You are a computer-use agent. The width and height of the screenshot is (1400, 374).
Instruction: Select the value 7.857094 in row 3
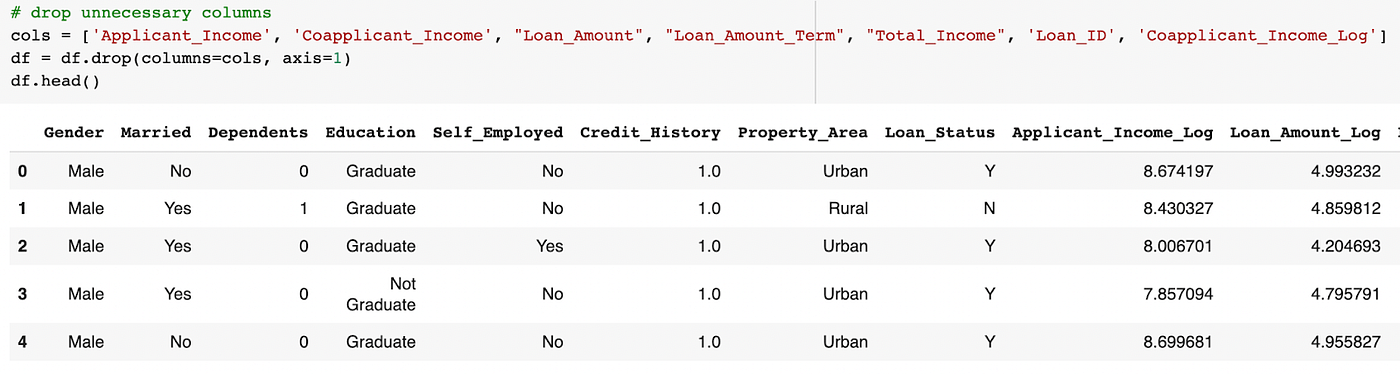pos(1177,294)
